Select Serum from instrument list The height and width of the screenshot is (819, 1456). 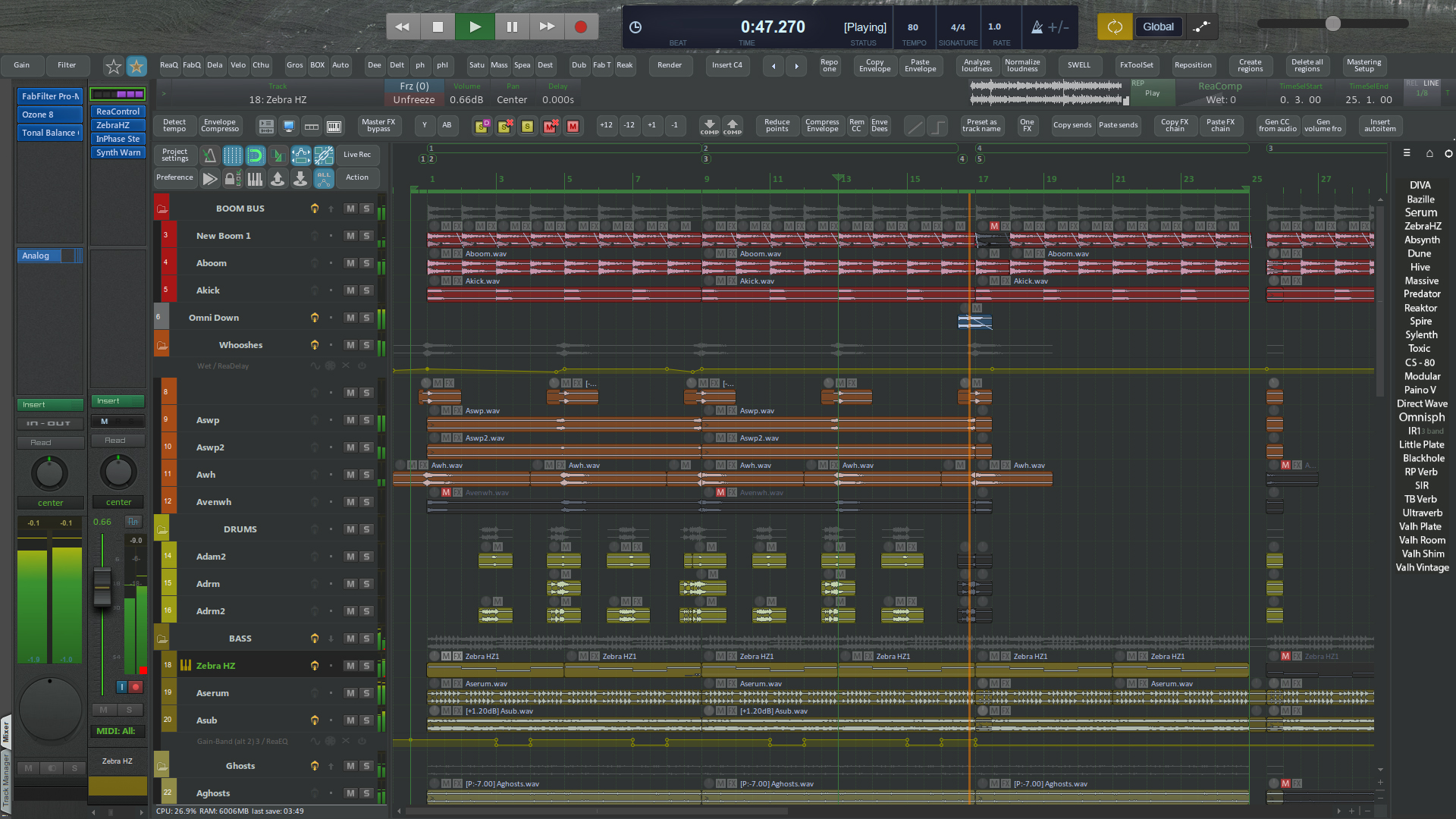[x=1420, y=213]
